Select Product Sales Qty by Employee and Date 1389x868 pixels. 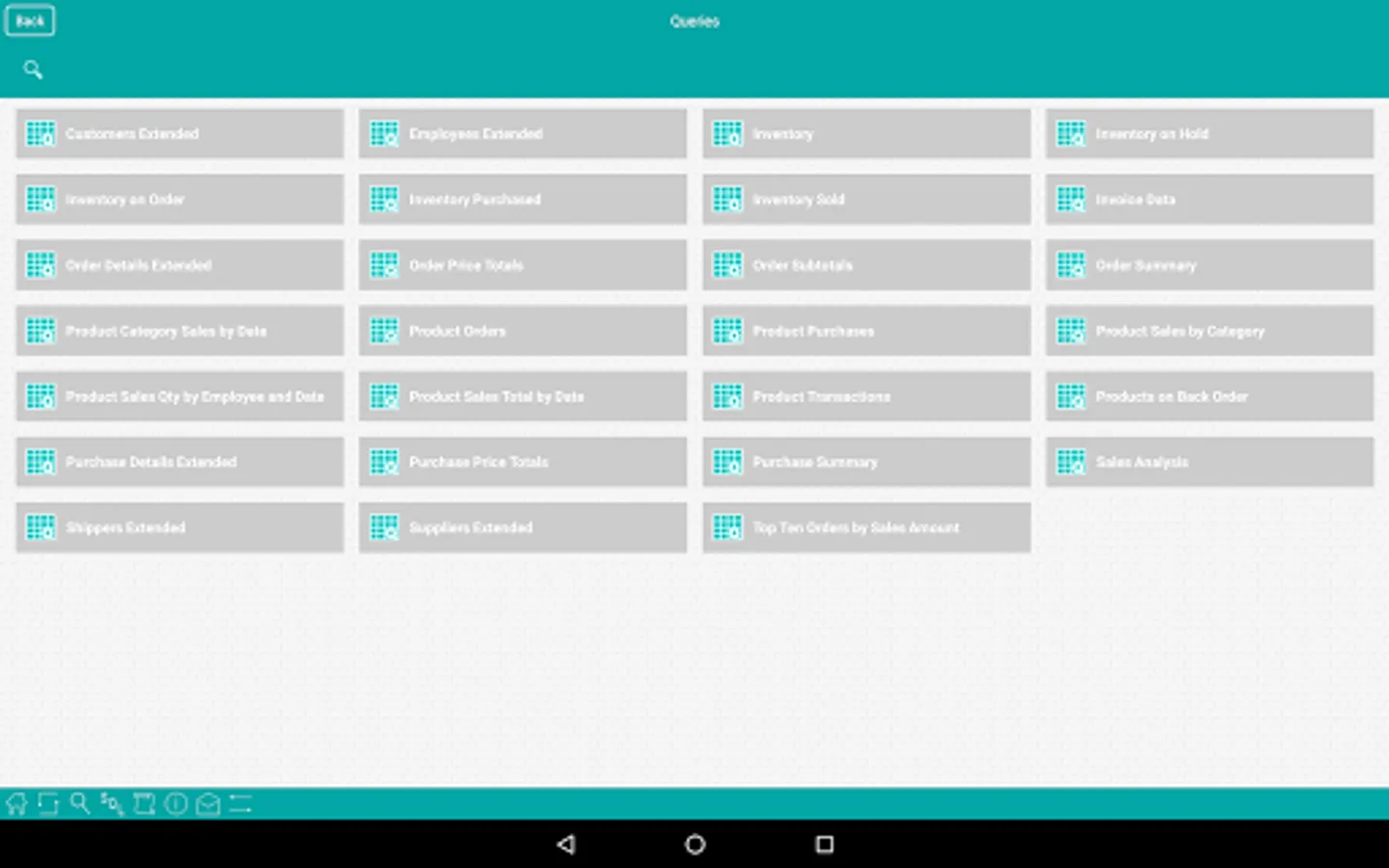click(179, 396)
